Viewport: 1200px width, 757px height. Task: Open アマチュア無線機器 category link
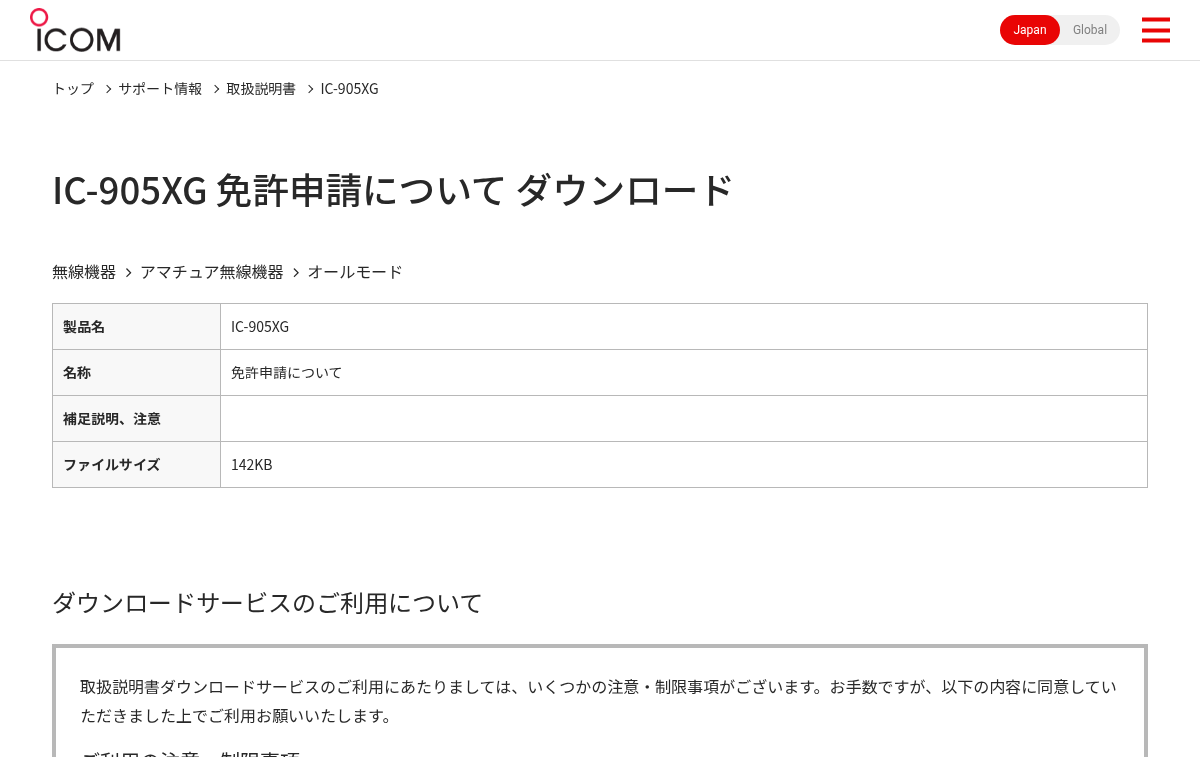coord(212,272)
